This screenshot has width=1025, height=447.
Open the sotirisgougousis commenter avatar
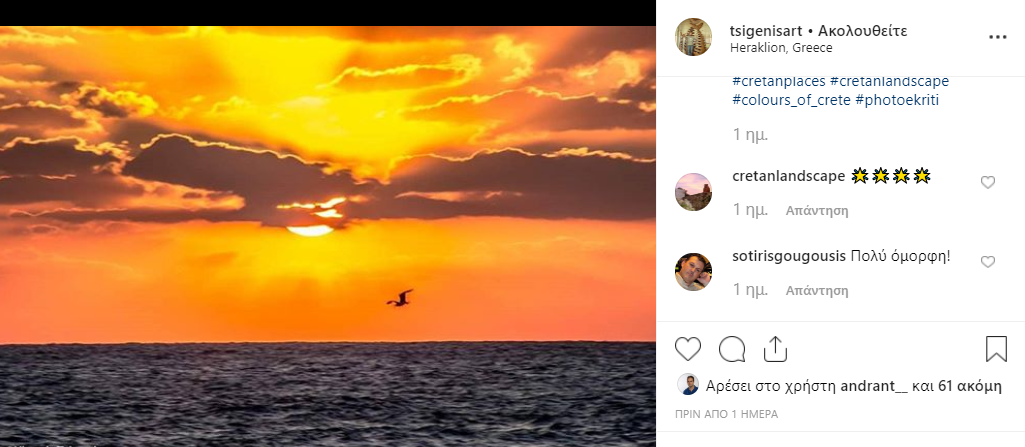coord(694,272)
